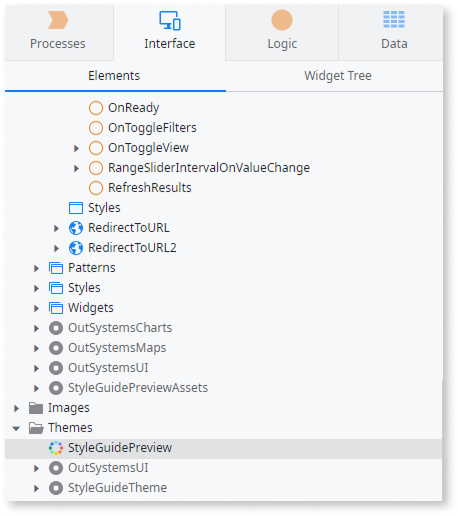Click the Images folder icon
Screen dimensions: 458x516
[x=36, y=408]
